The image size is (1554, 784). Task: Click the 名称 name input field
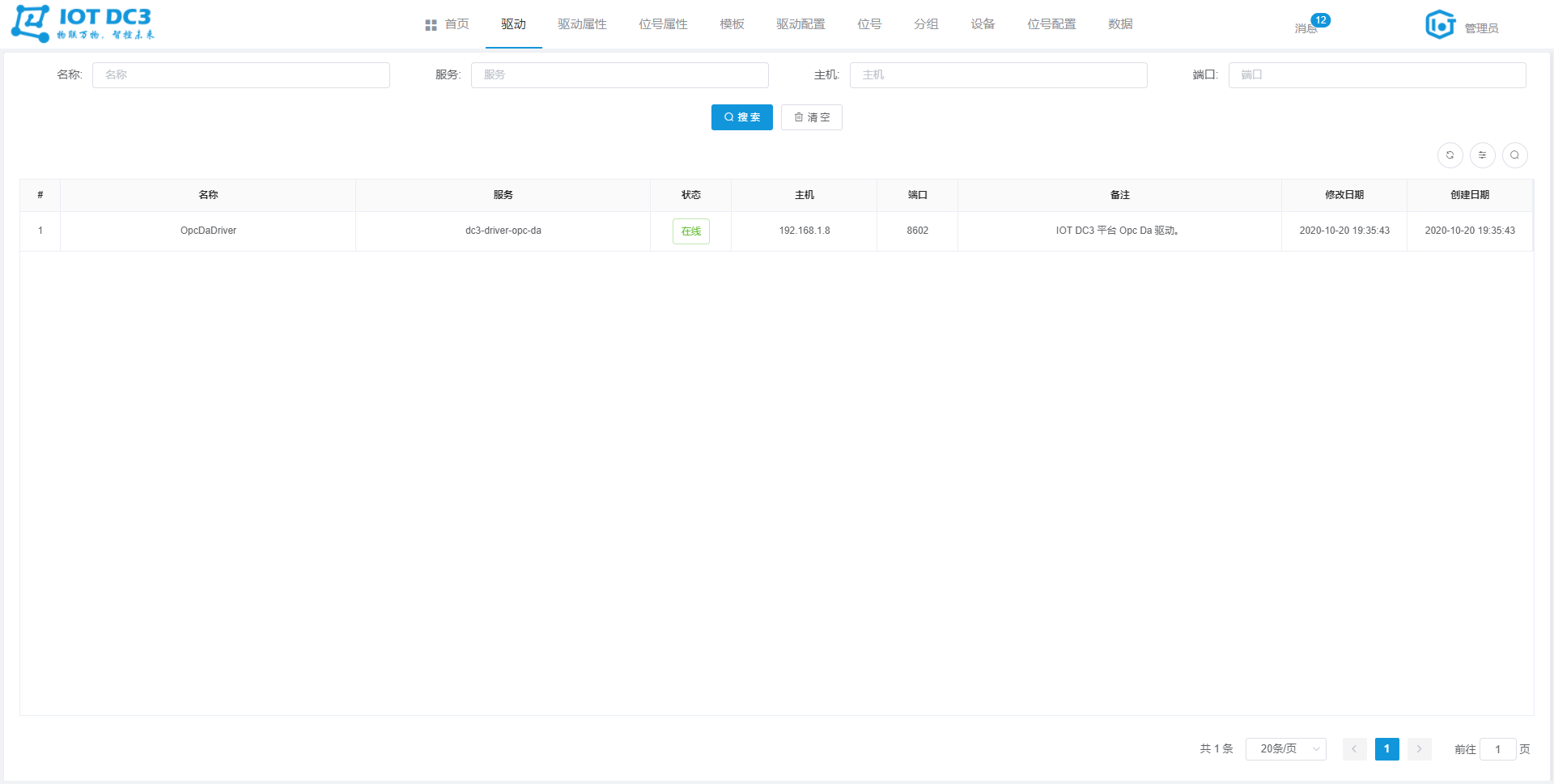coord(241,75)
